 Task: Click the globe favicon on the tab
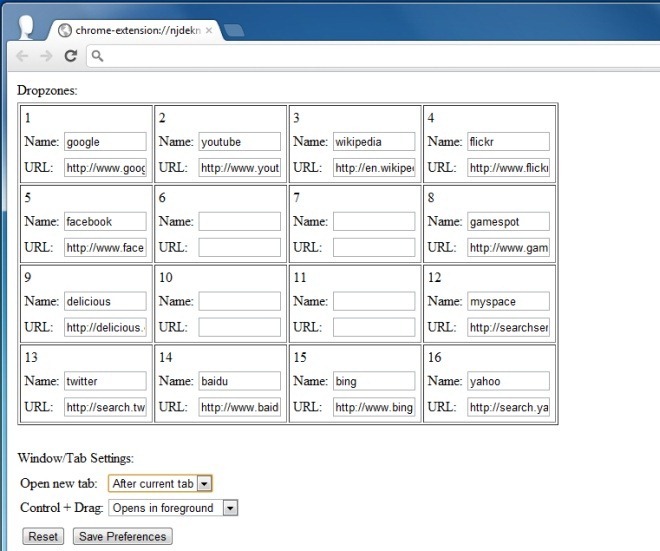click(65, 30)
